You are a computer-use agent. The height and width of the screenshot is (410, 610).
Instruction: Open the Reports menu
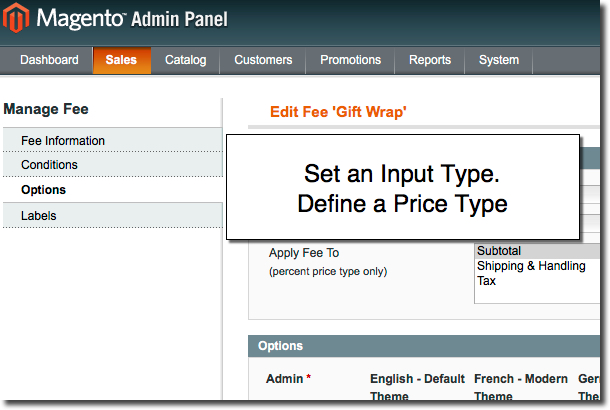[x=430, y=60]
